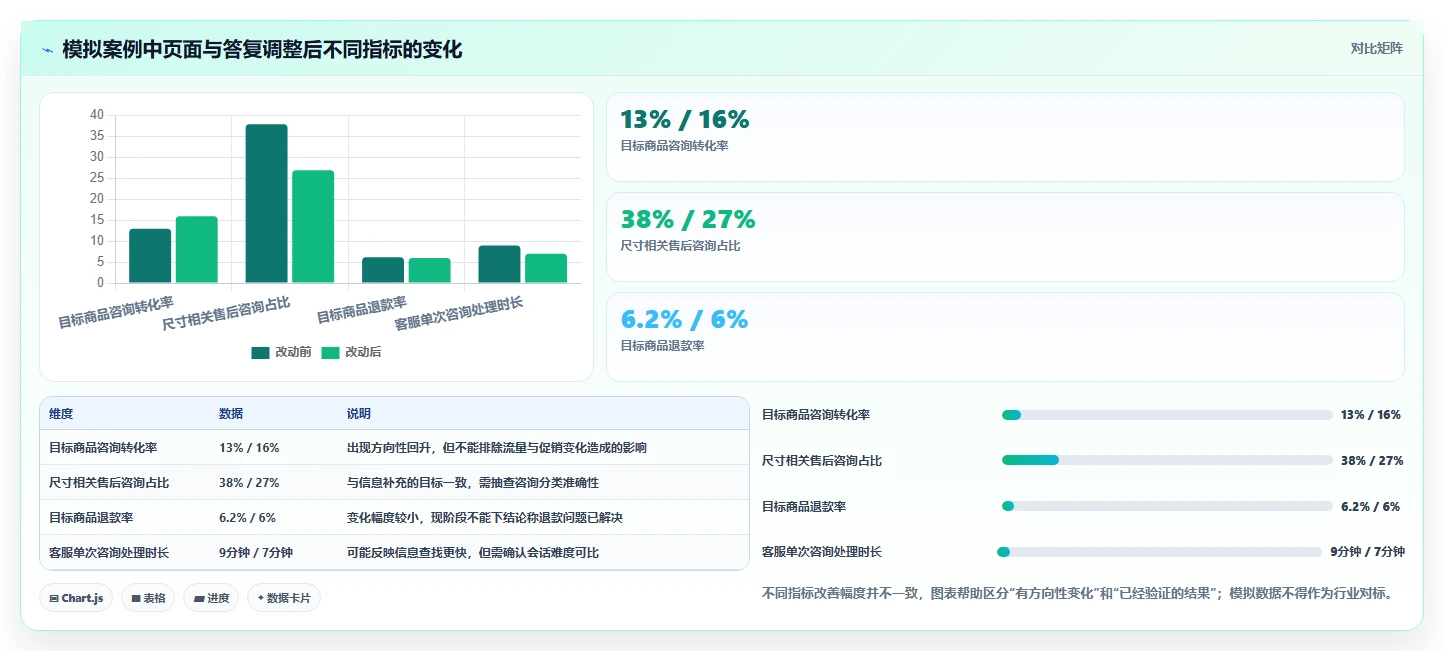This screenshot has width=1444, height=651.
Task: Click the 改动前 bar for 客服单次咨询处理时长
Action: coord(499,264)
